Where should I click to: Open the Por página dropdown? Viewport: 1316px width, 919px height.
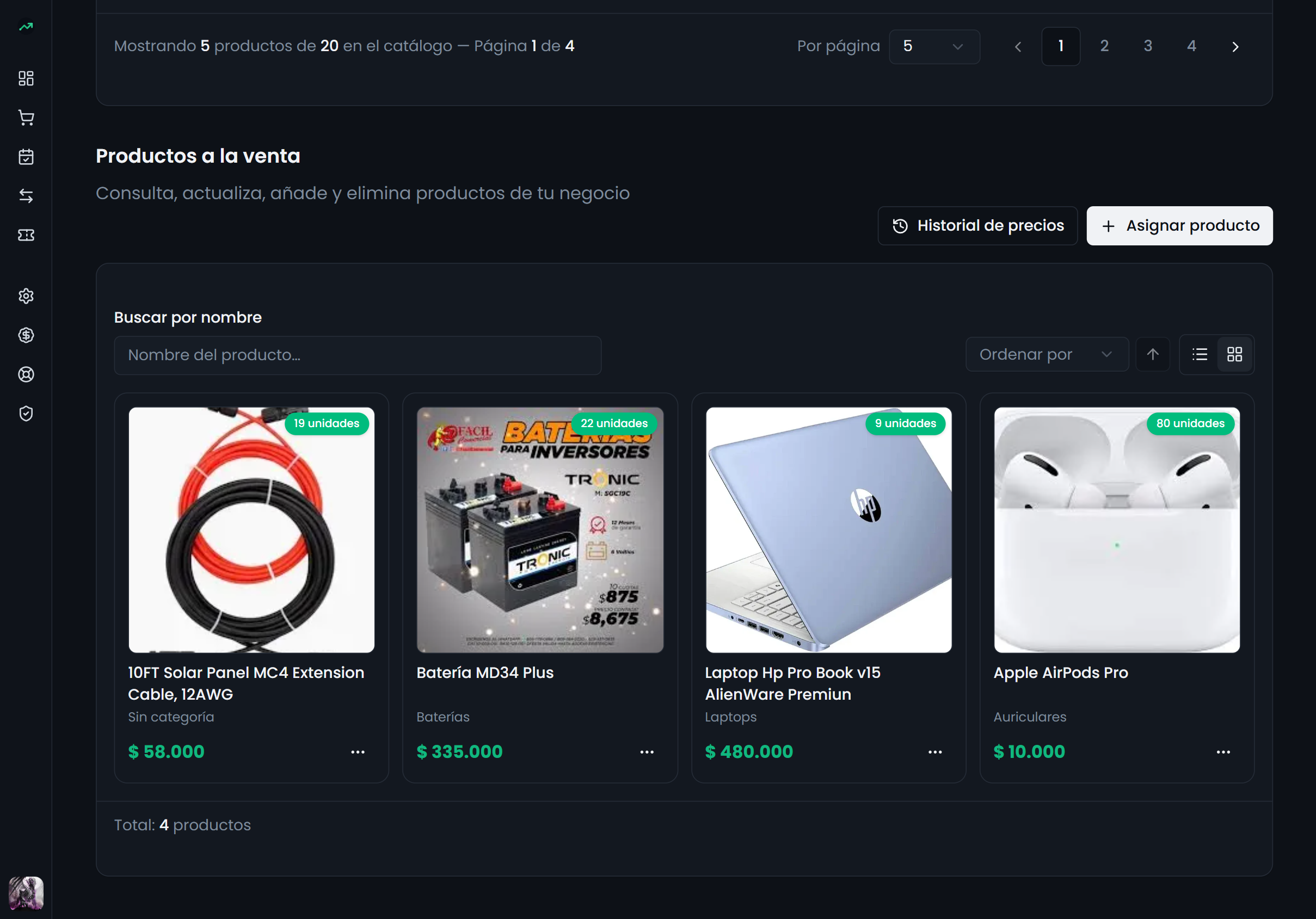934,46
